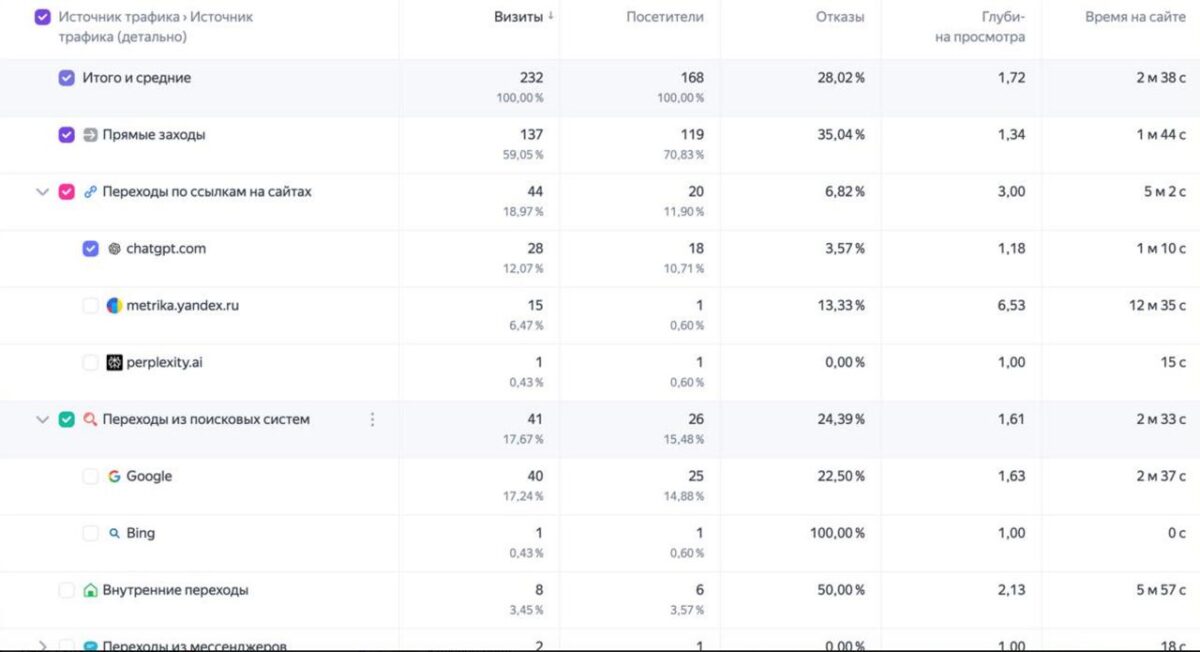1200x652 pixels.
Task: Select the Bing row checkbox
Action: pos(91,534)
